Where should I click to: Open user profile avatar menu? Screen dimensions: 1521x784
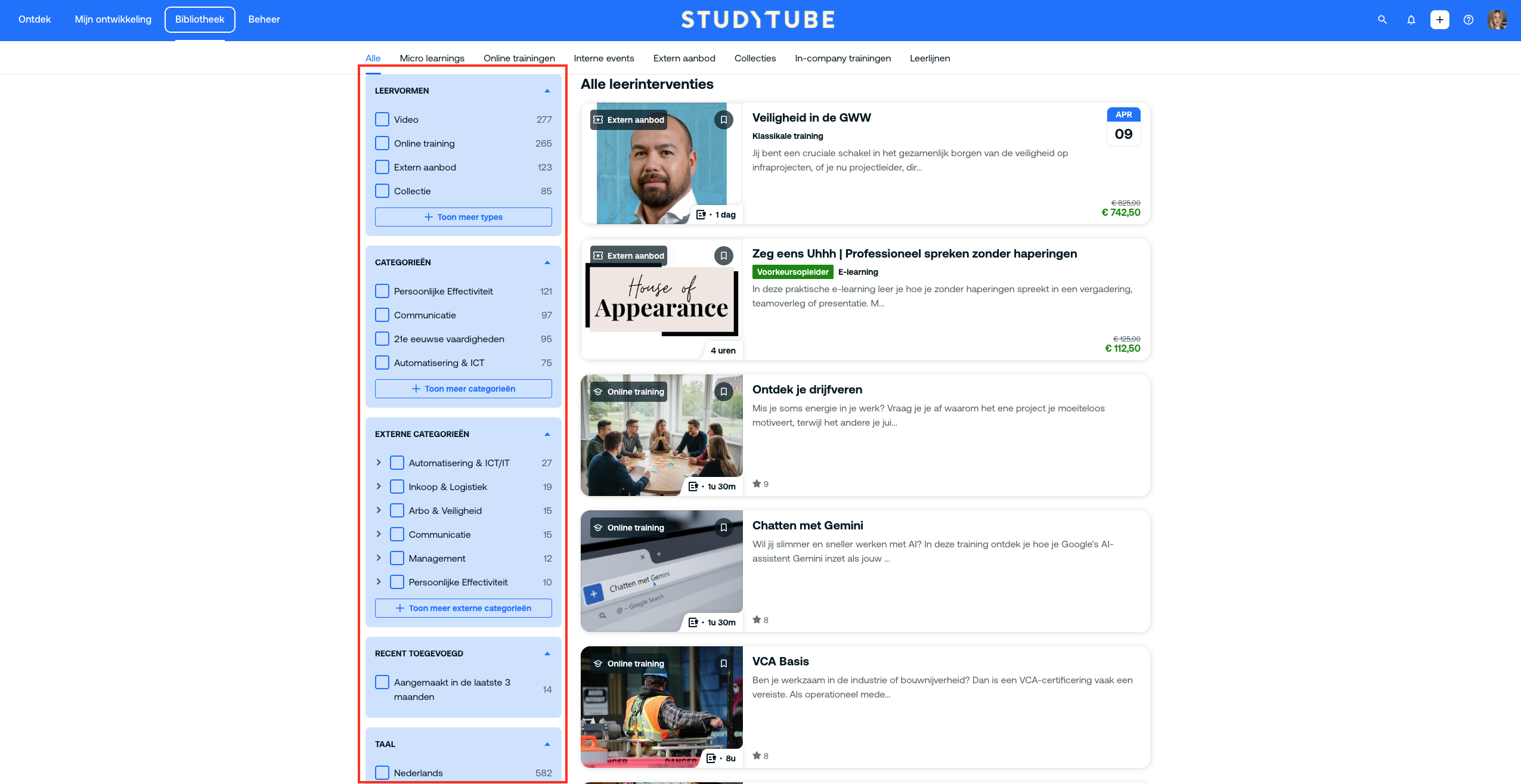click(1497, 20)
